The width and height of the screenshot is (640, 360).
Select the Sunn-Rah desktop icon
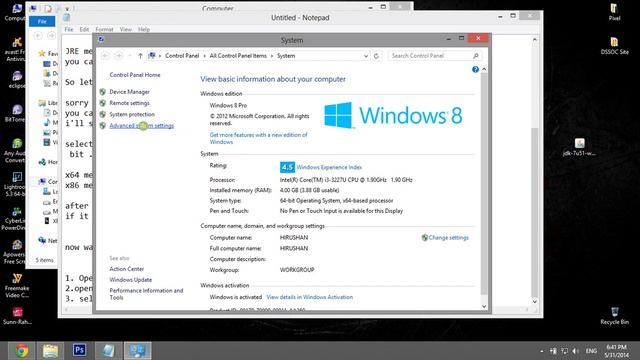pyautogui.click(x=17, y=316)
